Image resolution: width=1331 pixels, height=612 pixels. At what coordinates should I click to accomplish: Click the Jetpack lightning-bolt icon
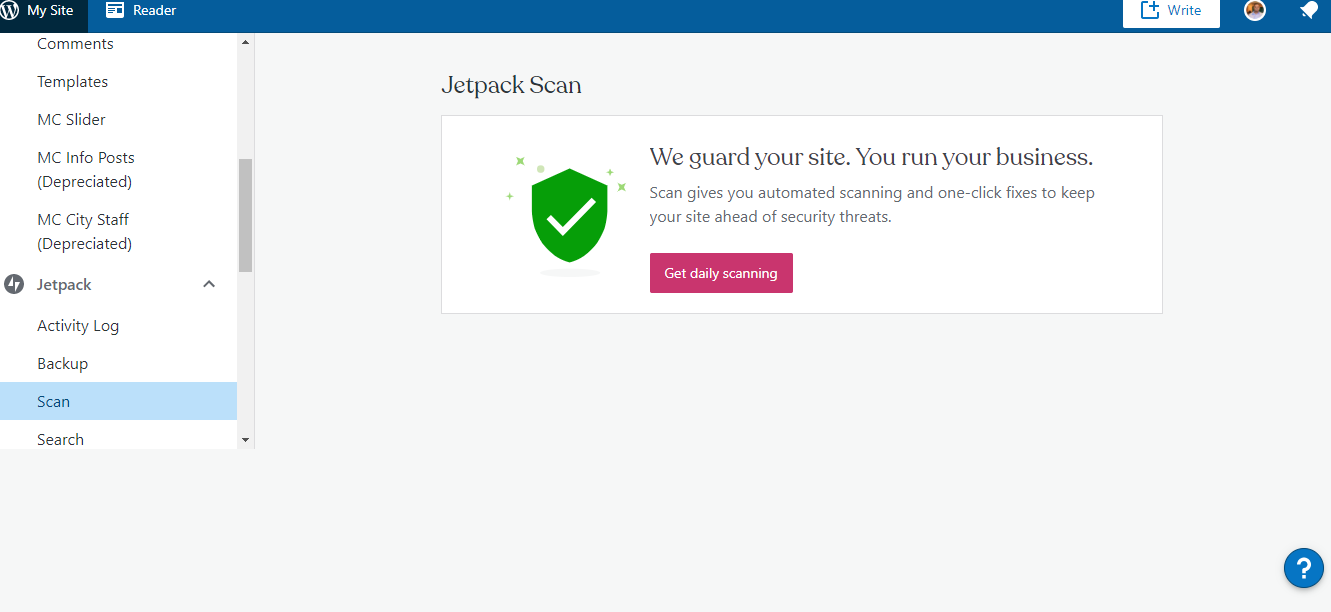pyautogui.click(x=14, y=285)
